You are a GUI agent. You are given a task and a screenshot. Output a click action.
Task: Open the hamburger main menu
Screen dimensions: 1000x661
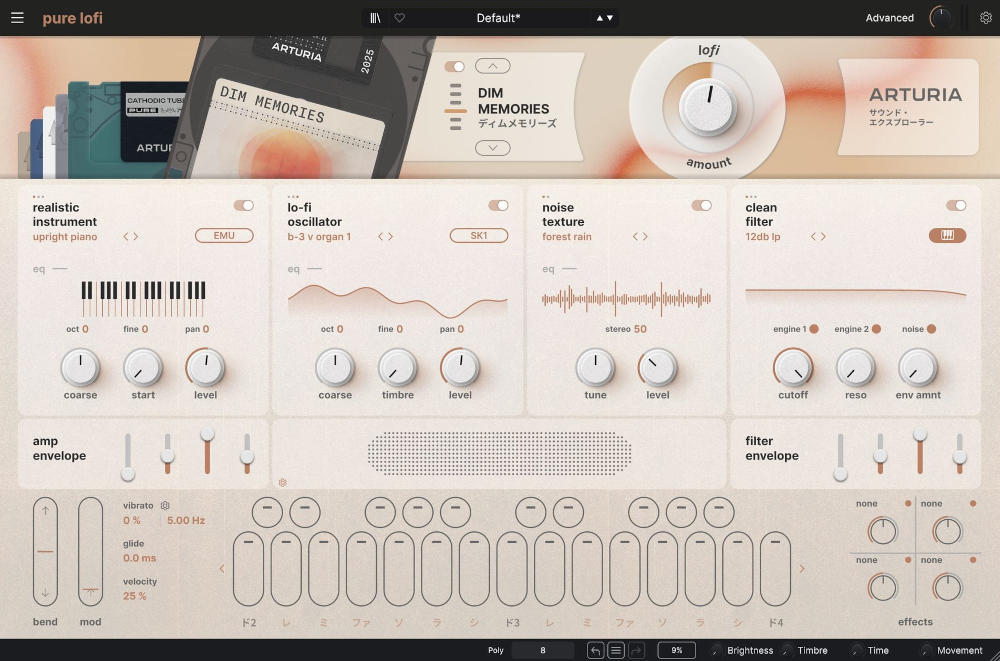click(17, 18)
